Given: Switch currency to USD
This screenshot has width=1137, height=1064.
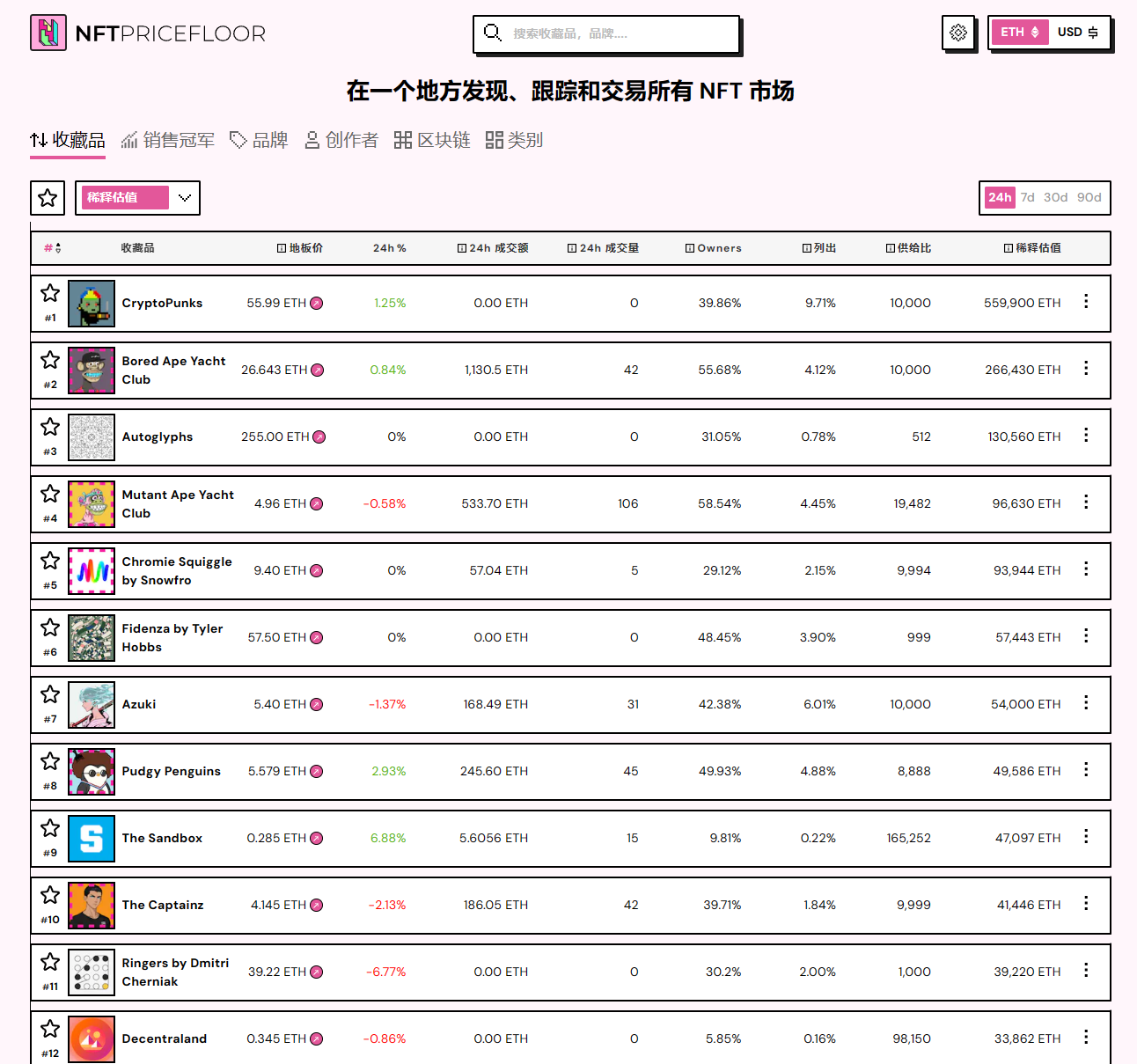Looking at the screenshot, I should (x=1077, y=33).
